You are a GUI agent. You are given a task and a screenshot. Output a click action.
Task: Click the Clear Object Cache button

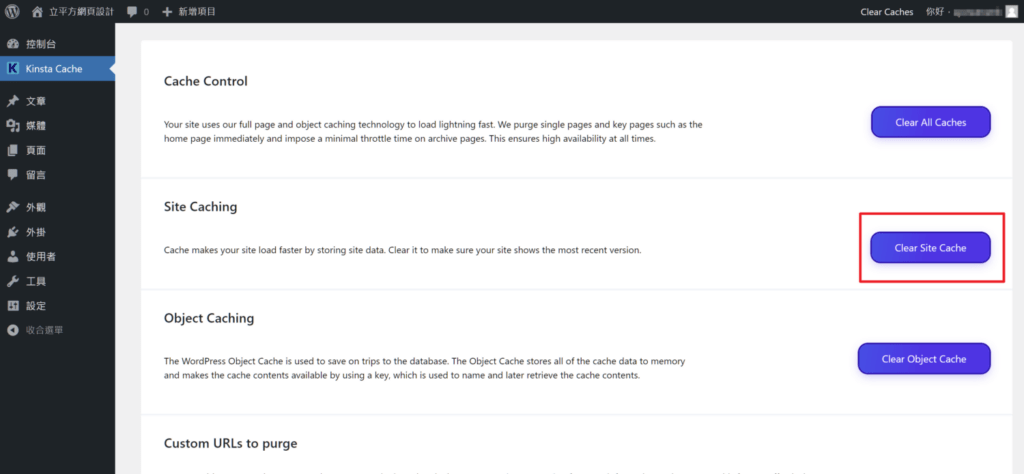pyautogui.click(x=924, y=358)
